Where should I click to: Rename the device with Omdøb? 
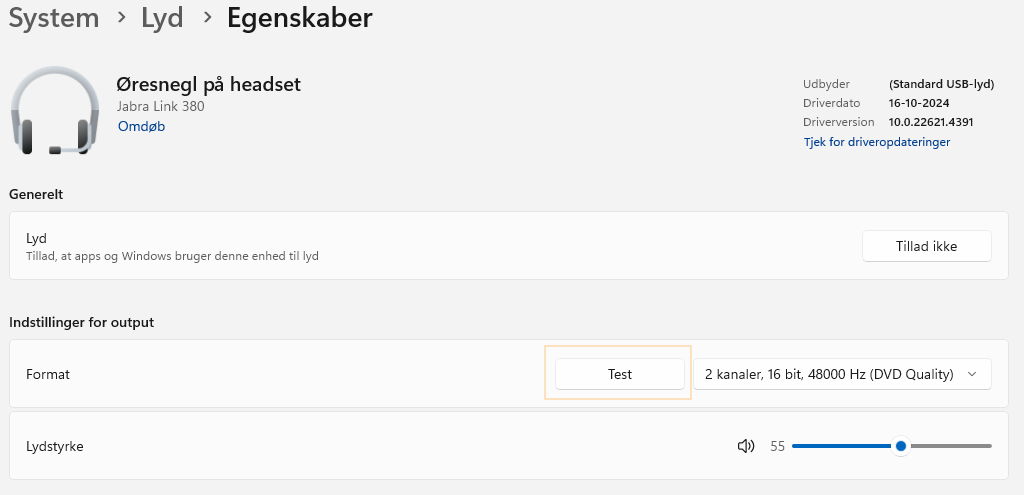pyautogui.click(x=141, y=127)
